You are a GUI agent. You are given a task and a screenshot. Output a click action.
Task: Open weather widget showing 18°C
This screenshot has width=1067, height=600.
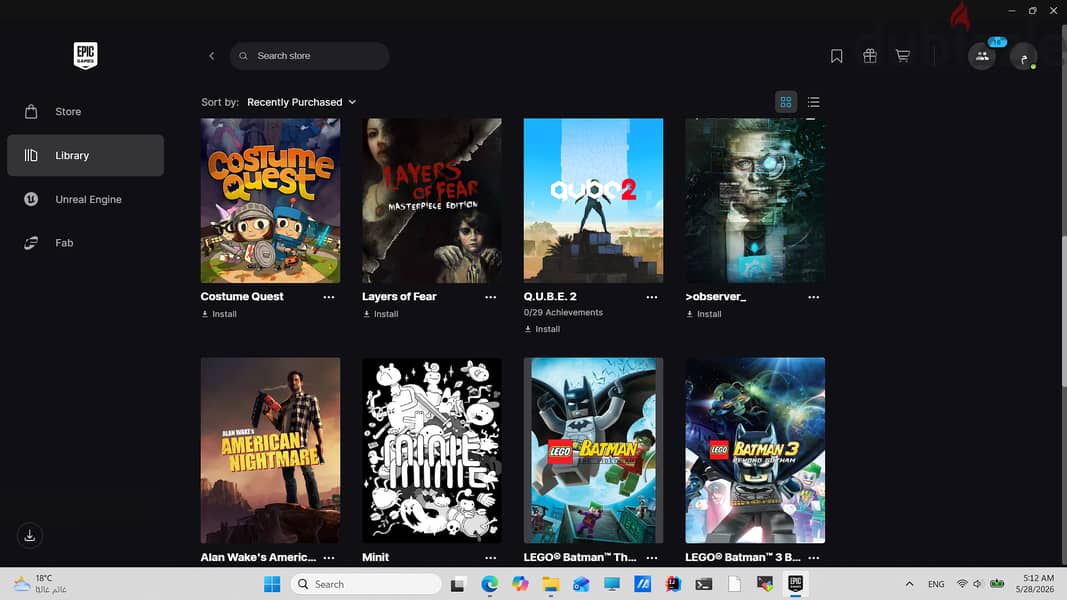(41, 584)
